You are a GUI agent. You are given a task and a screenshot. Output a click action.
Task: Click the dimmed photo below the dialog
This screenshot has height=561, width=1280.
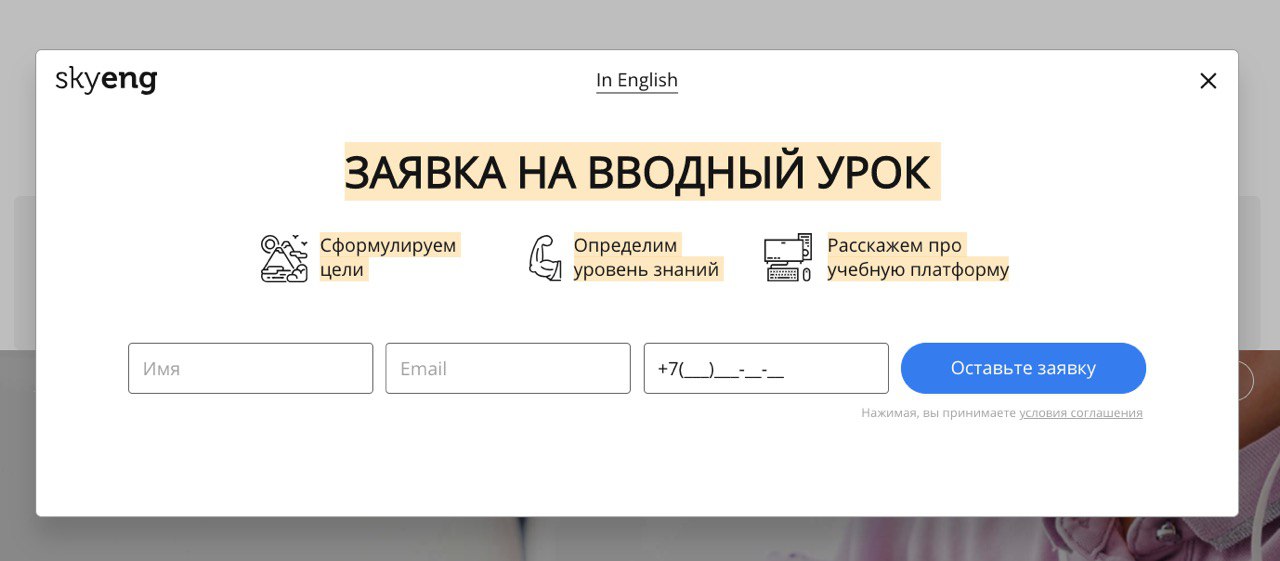click(x=640, y=539)
